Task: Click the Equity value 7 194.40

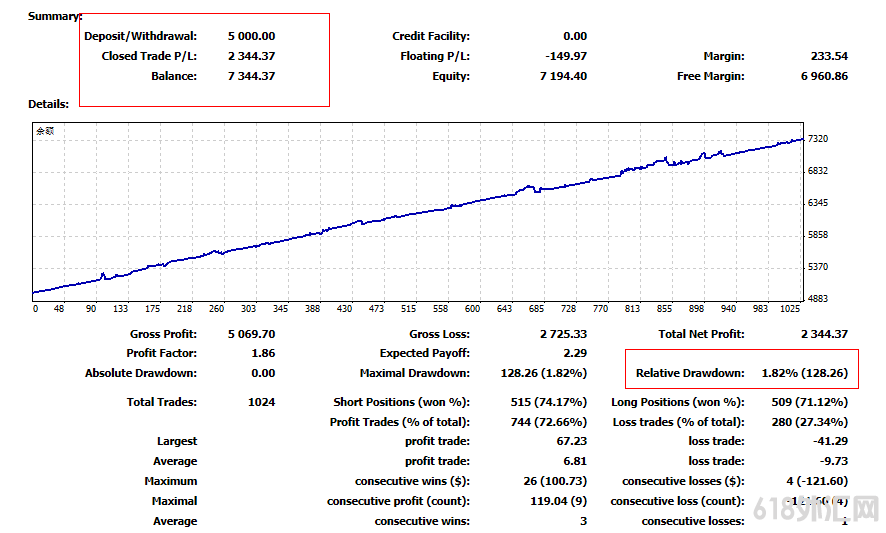Action: pyautogui.click(x=563, y=76)
